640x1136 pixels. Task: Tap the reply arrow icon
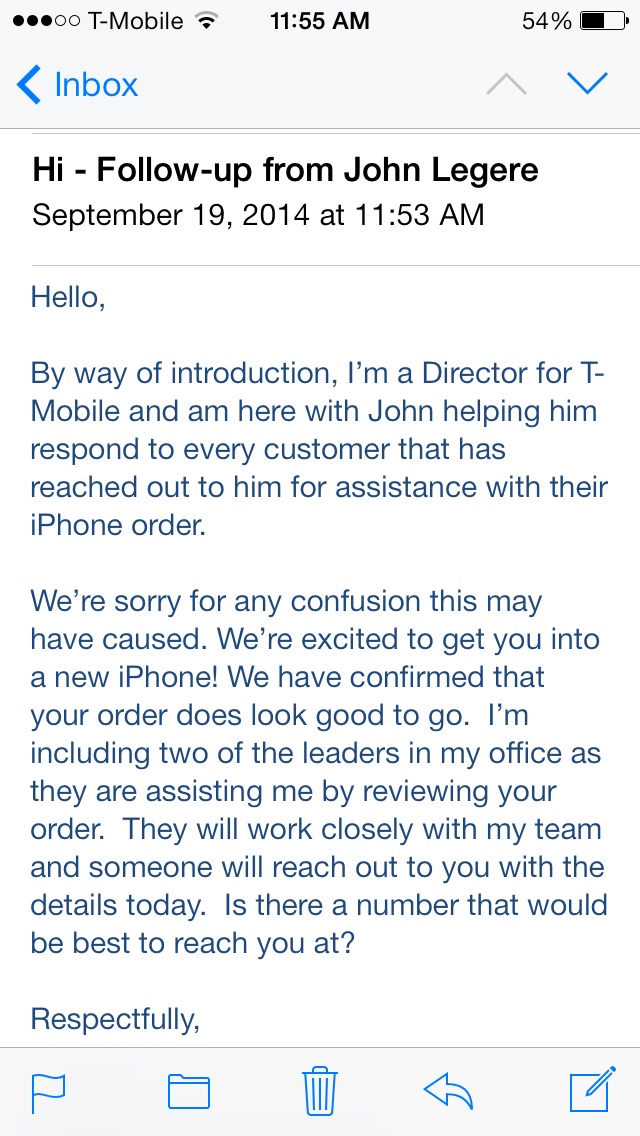point(448,1090)
